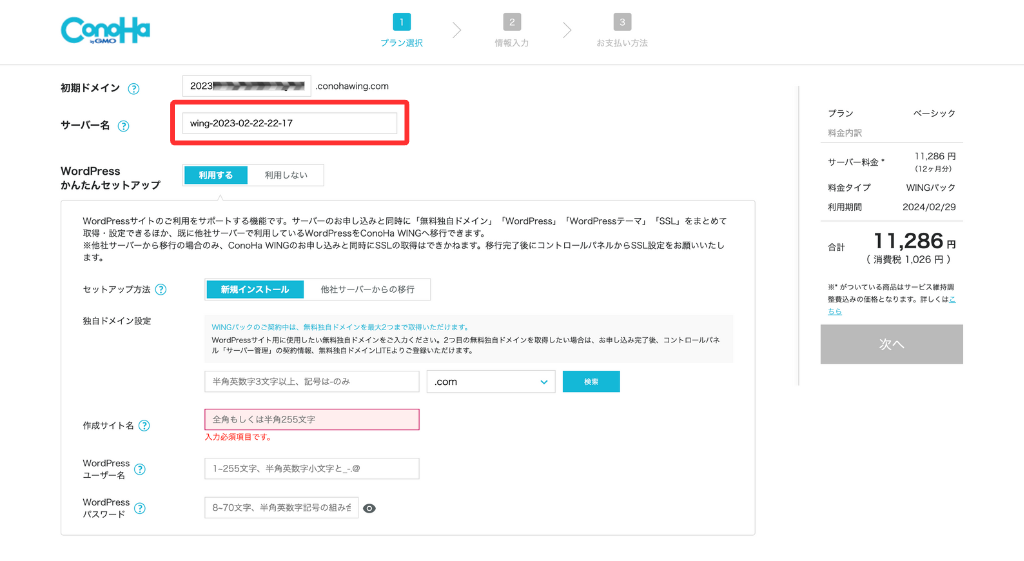This screenshot has height=561, width=1024.
Task: Open help icon beside WordPress パスワード
Action: 140,508
